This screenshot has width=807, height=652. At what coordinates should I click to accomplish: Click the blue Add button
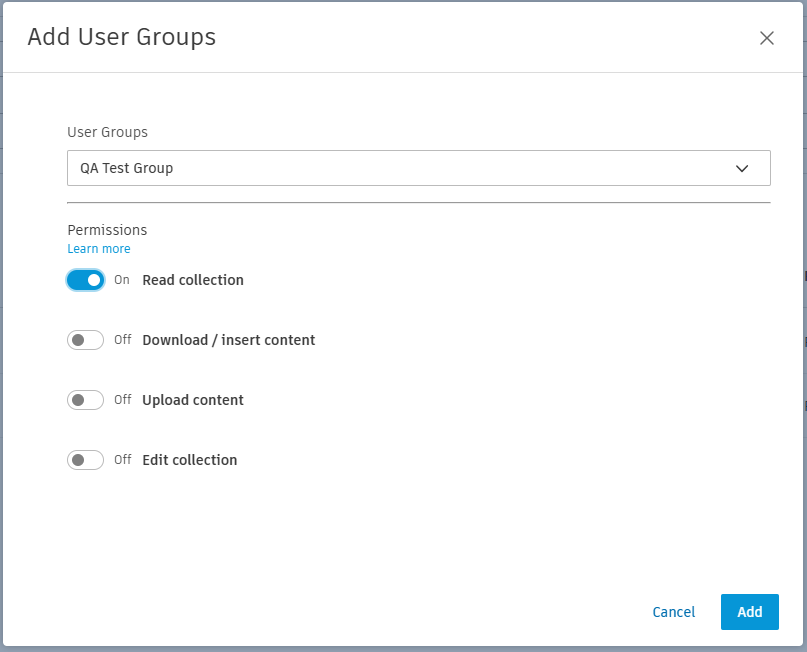point(749,612)
